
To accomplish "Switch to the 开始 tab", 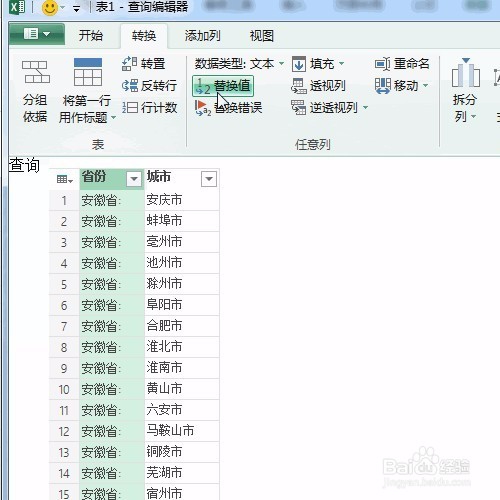I will (91, 35).
